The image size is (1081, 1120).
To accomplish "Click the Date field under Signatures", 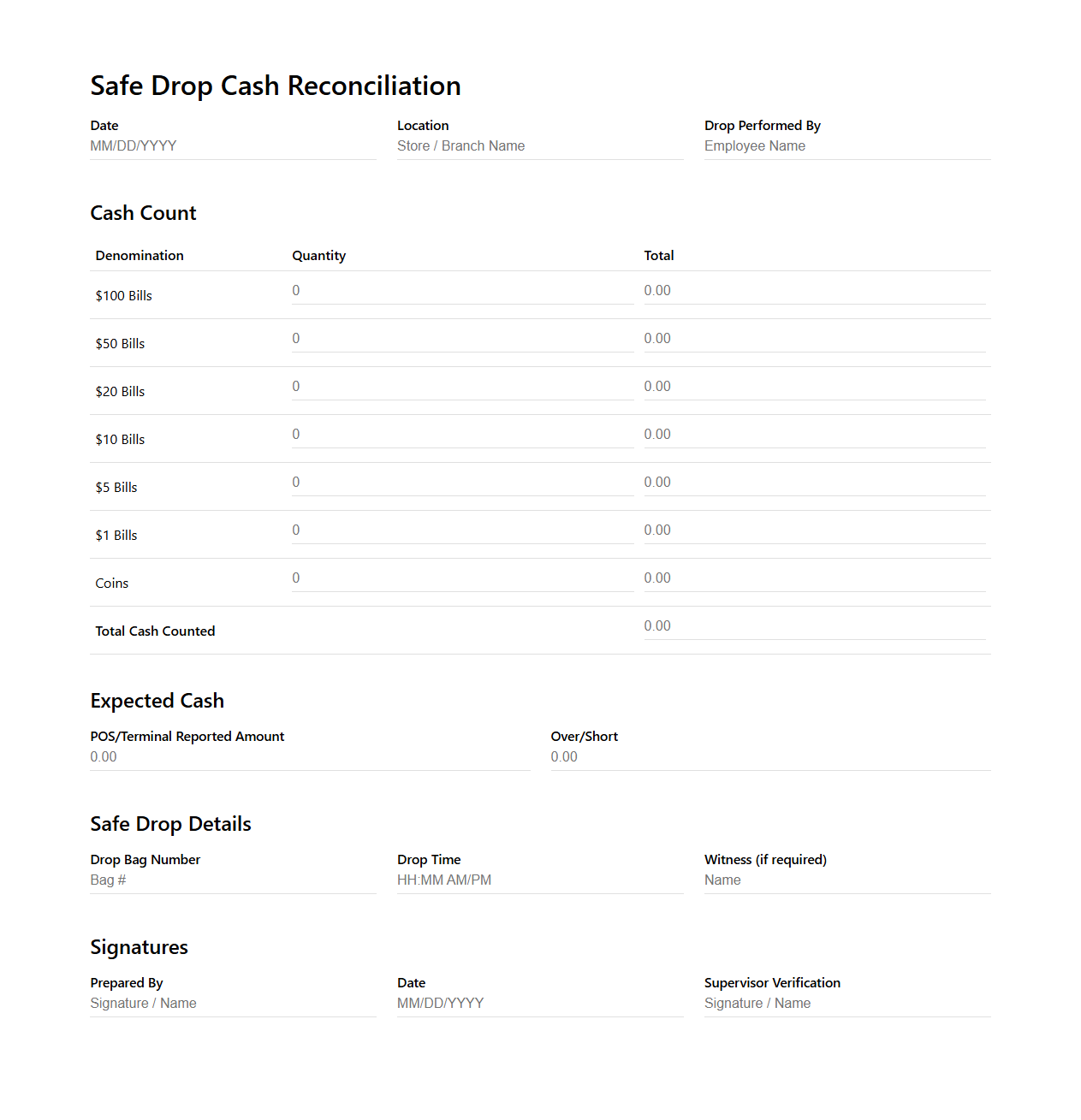I will [x=539, y=1003].
